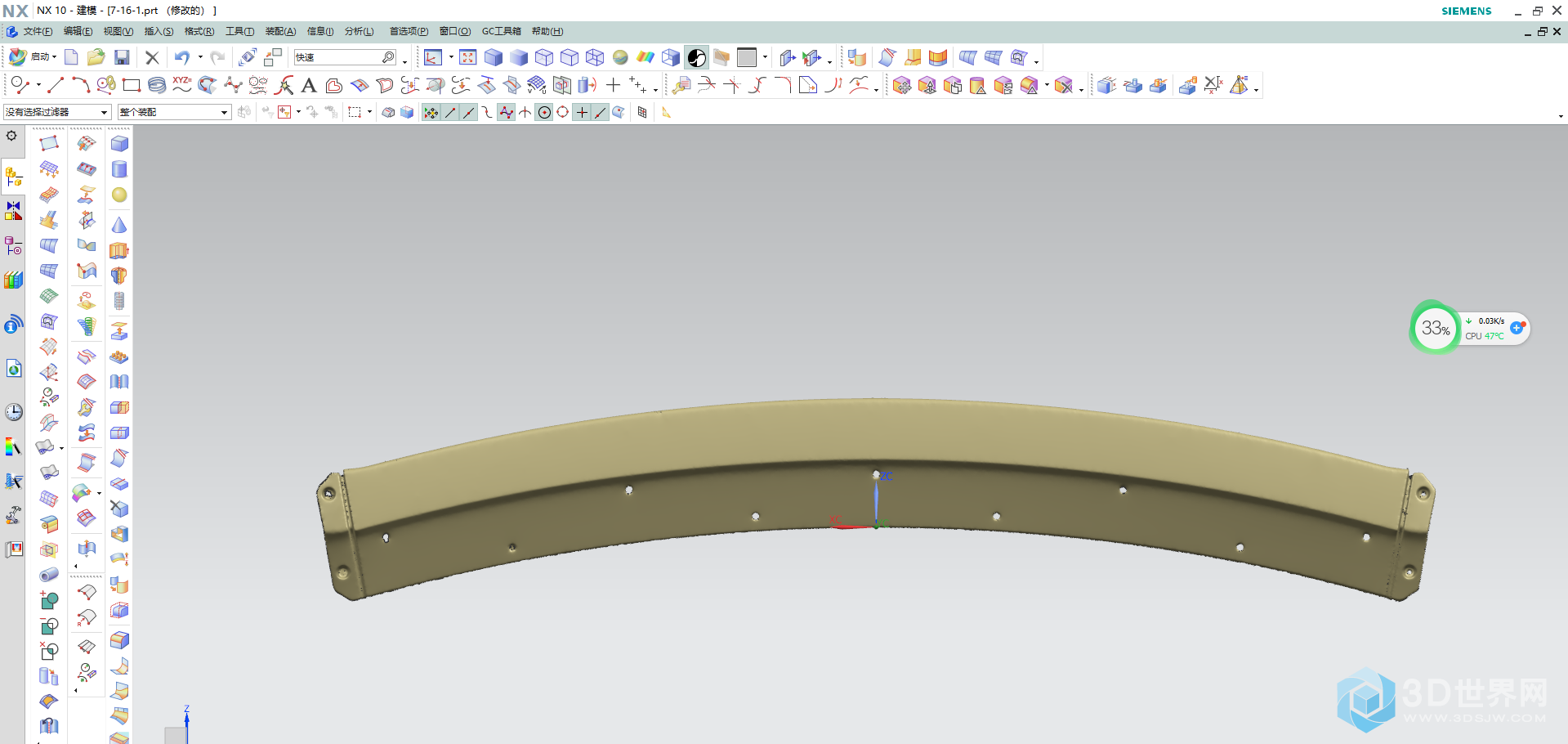Open the 首选项(P) menu
Image resolution: width=1568 pixels, height=744 pixels.
409,31
